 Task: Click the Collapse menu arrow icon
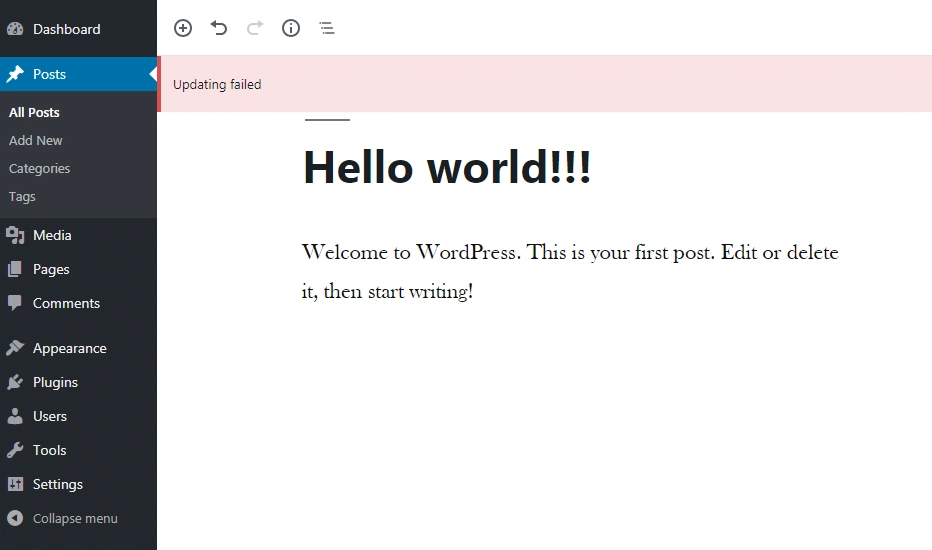tap(15, 518)
